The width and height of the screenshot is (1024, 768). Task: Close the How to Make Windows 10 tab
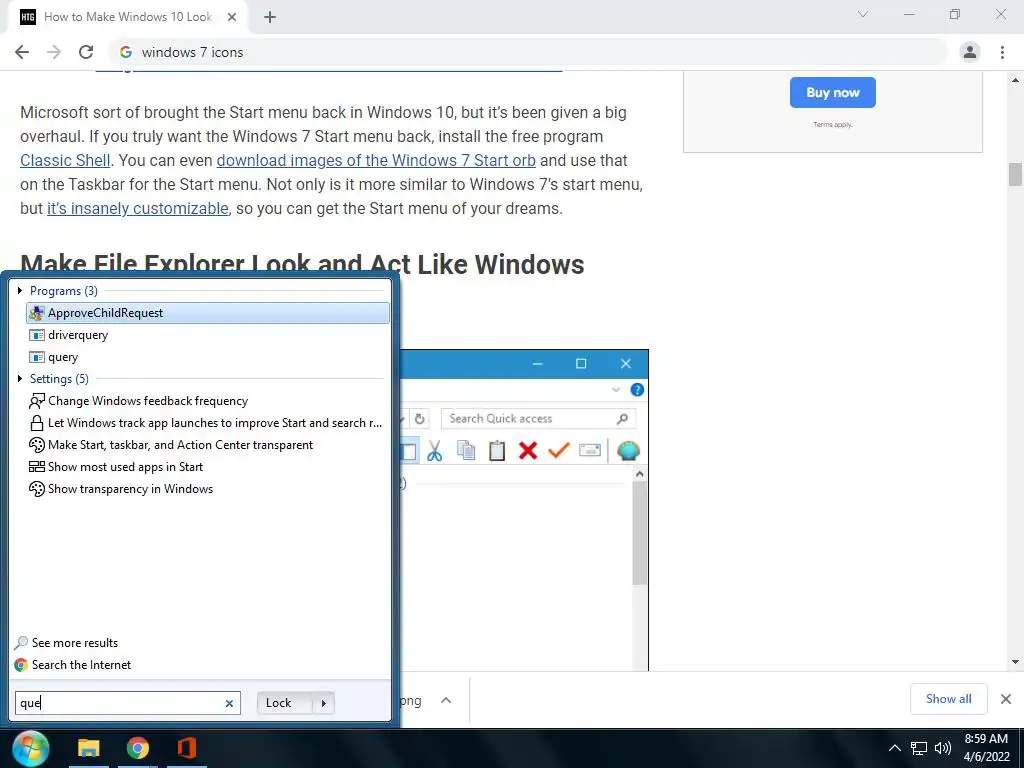point(232,18)
